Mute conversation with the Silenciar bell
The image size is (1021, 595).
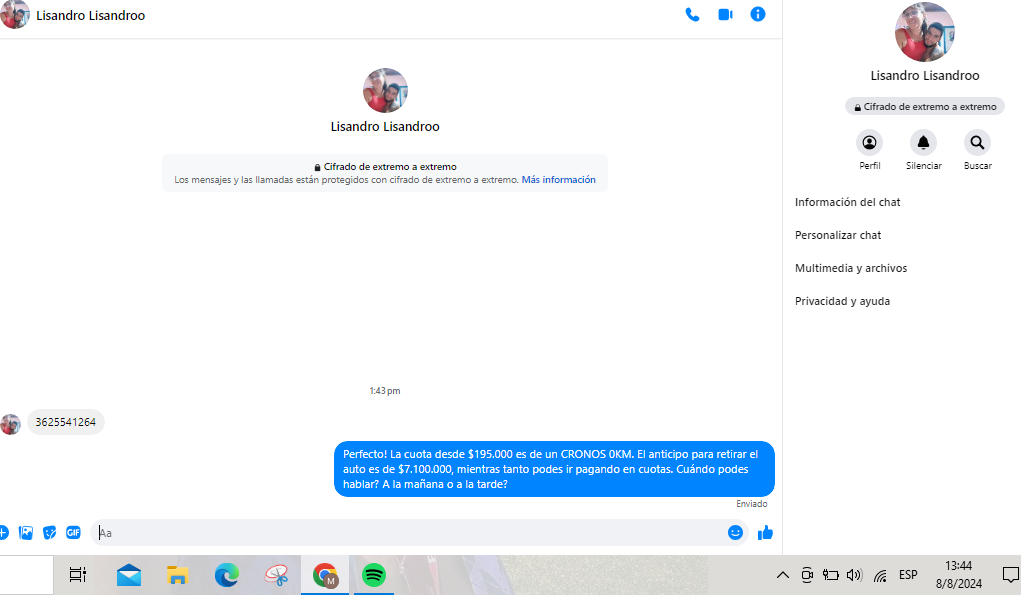923,143
